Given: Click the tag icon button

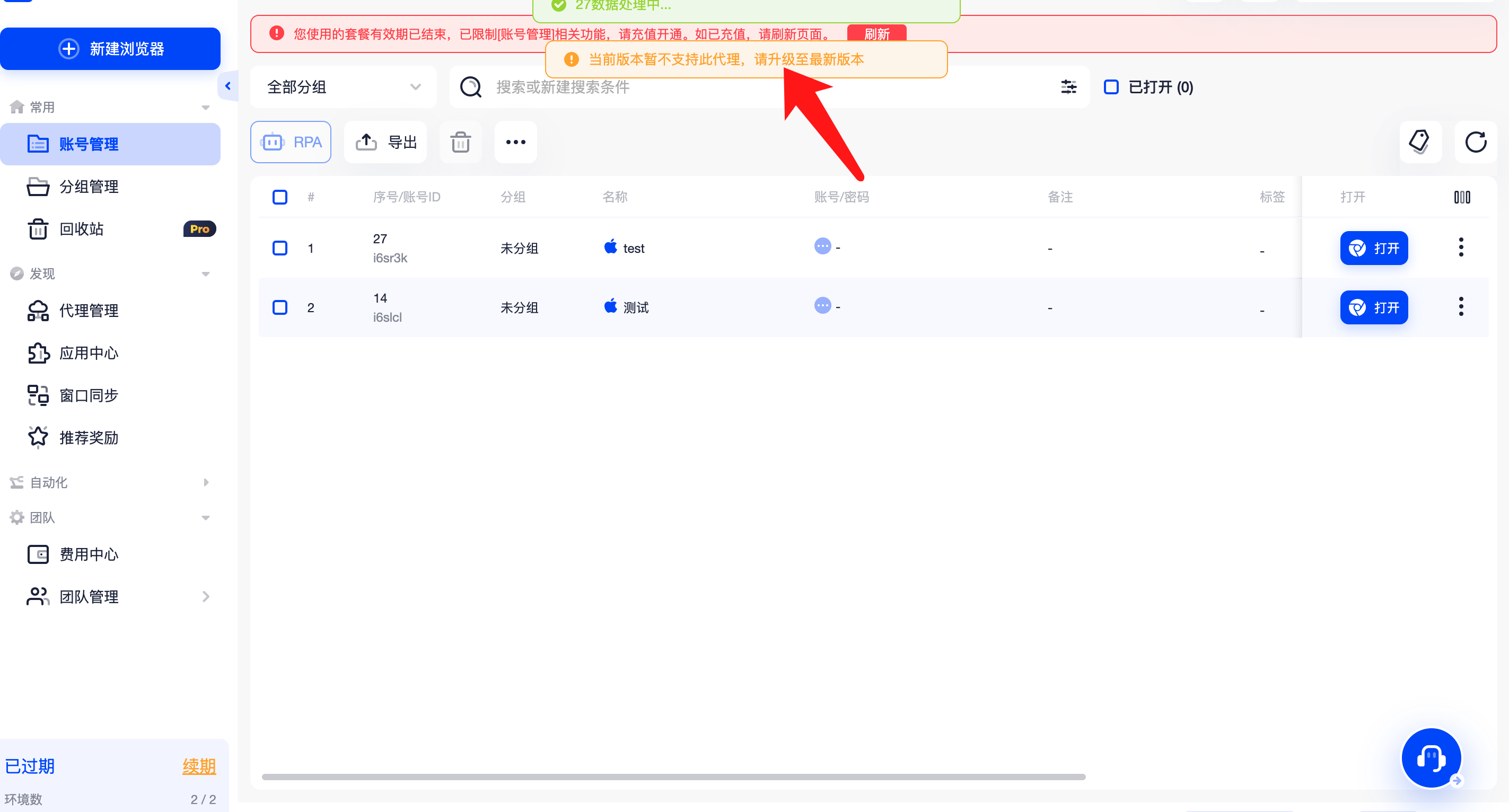Looking at the screenshot, I should coord(1420,142).
